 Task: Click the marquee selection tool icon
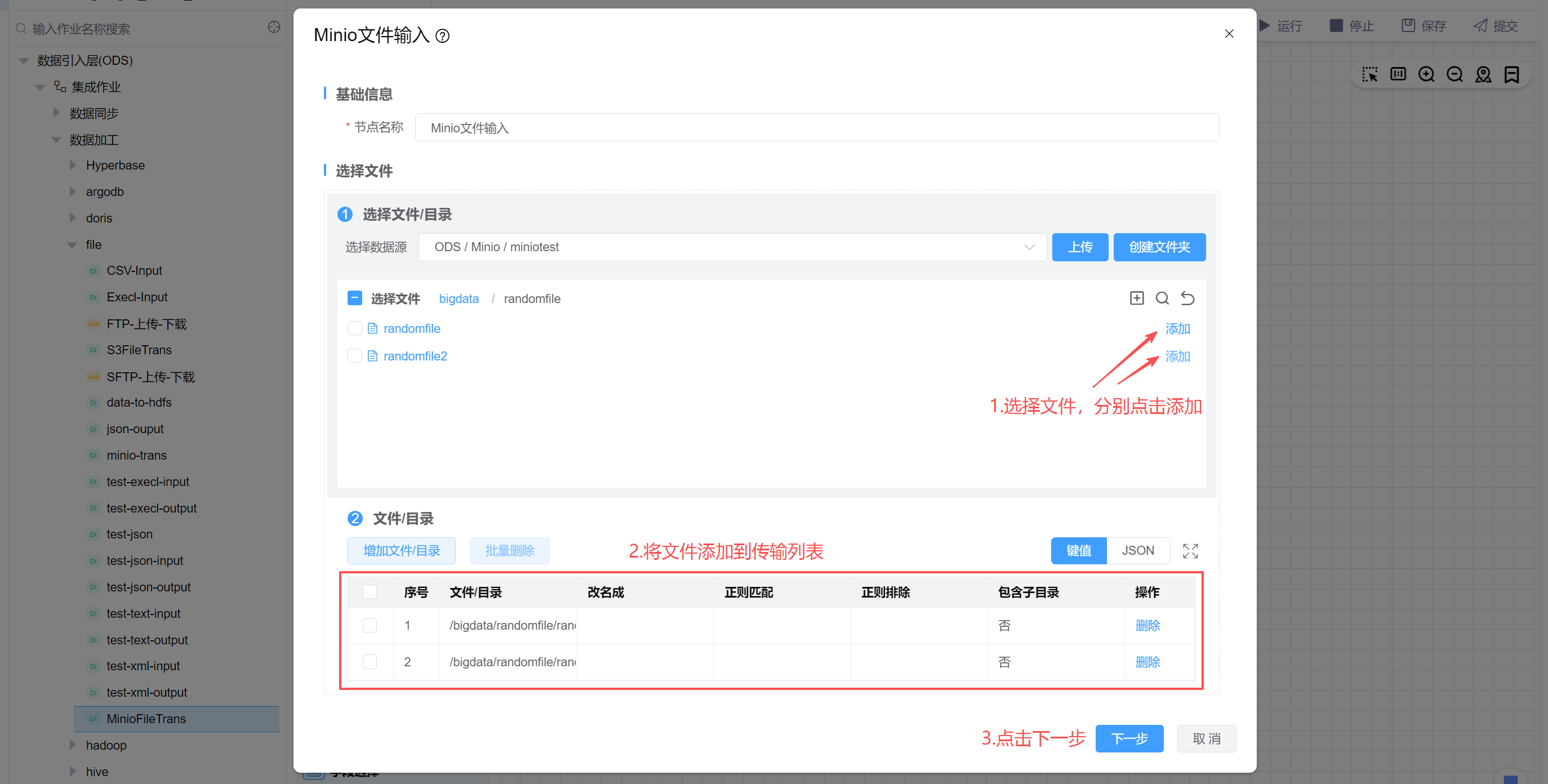click(x=1369, y=74)
